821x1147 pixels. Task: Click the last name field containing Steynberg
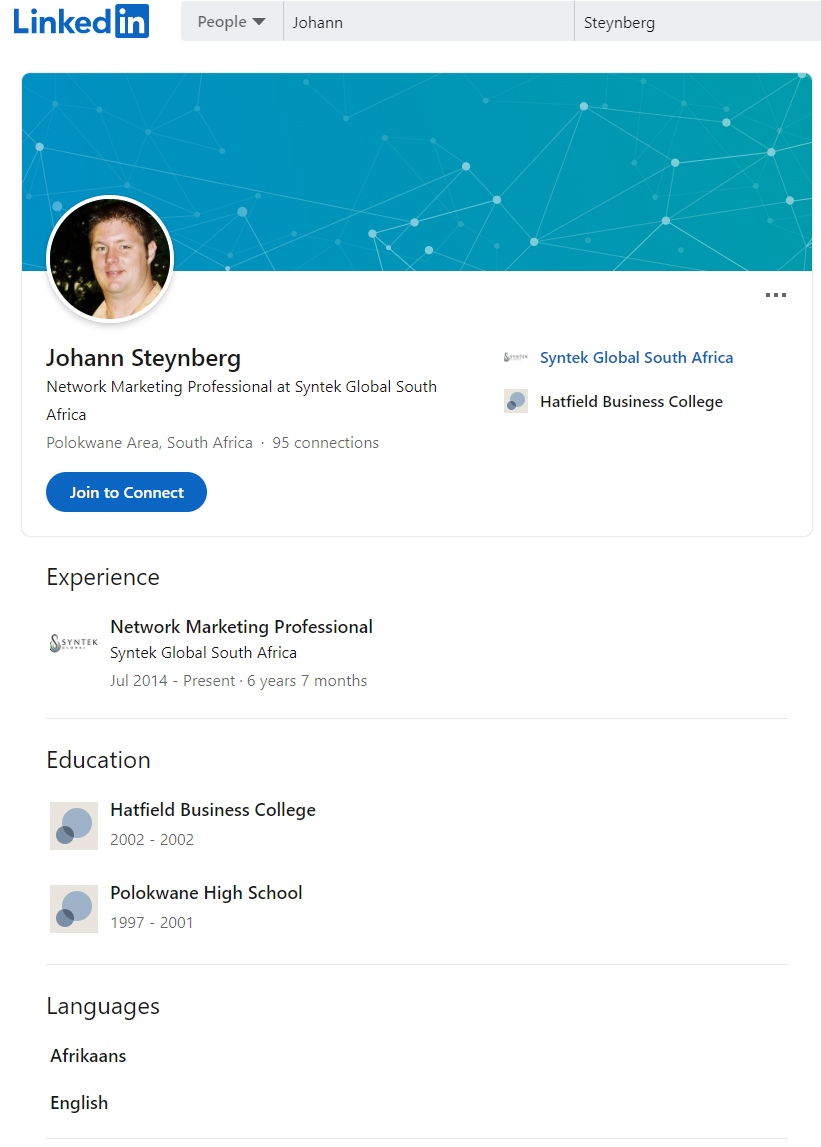(x=696, y=22)
